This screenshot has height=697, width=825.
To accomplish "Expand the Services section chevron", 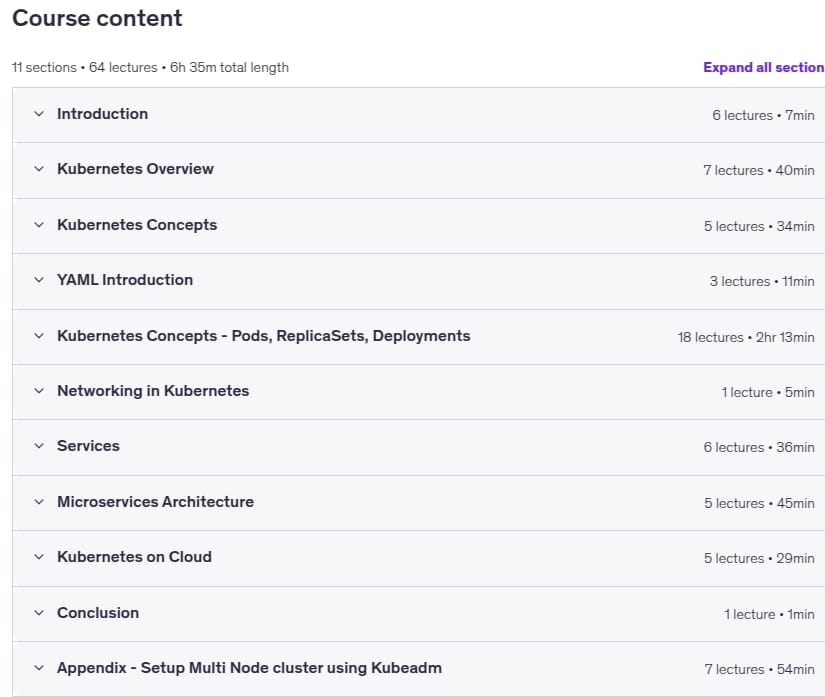I will click(39, 446).
